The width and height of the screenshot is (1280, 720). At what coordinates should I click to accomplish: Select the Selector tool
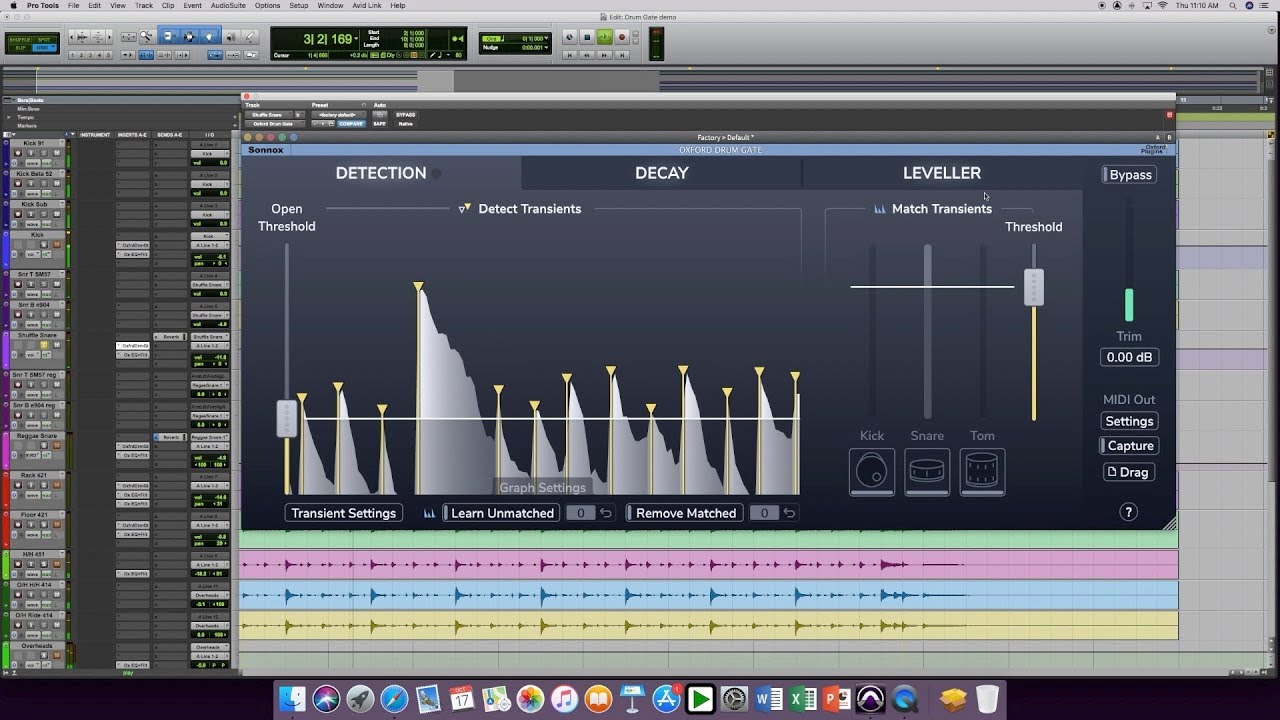click(189, 36)
